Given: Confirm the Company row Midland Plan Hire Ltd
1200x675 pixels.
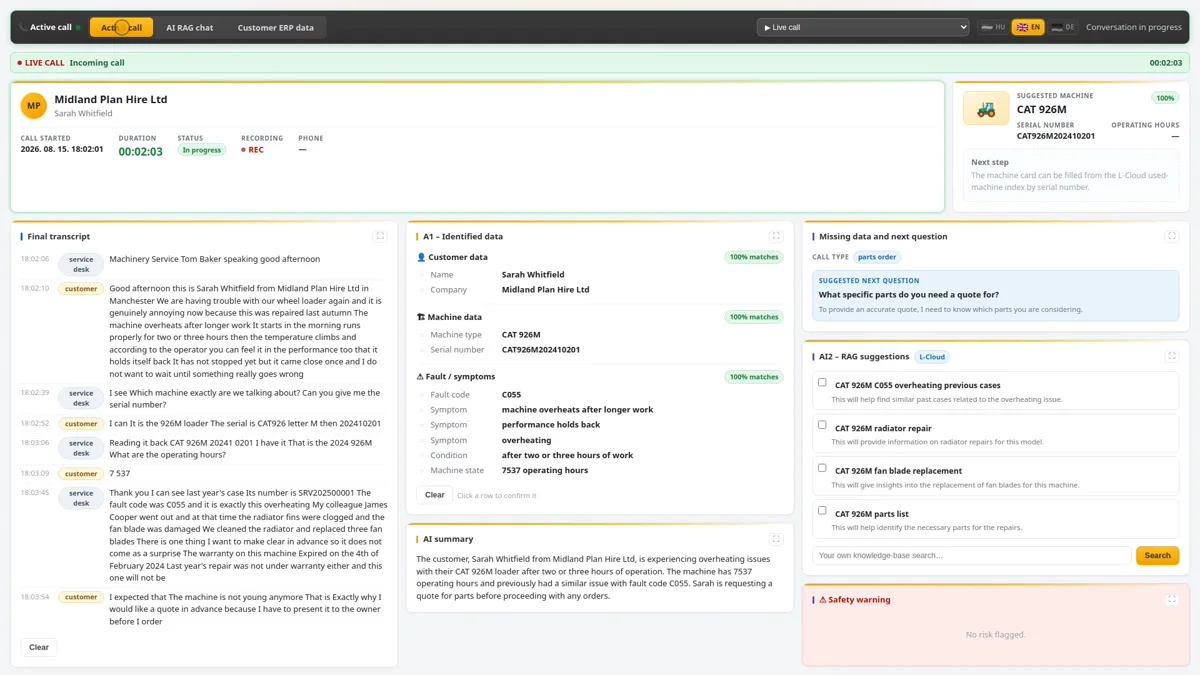Looking at the screenshot, I should click(x=600, y=290).
